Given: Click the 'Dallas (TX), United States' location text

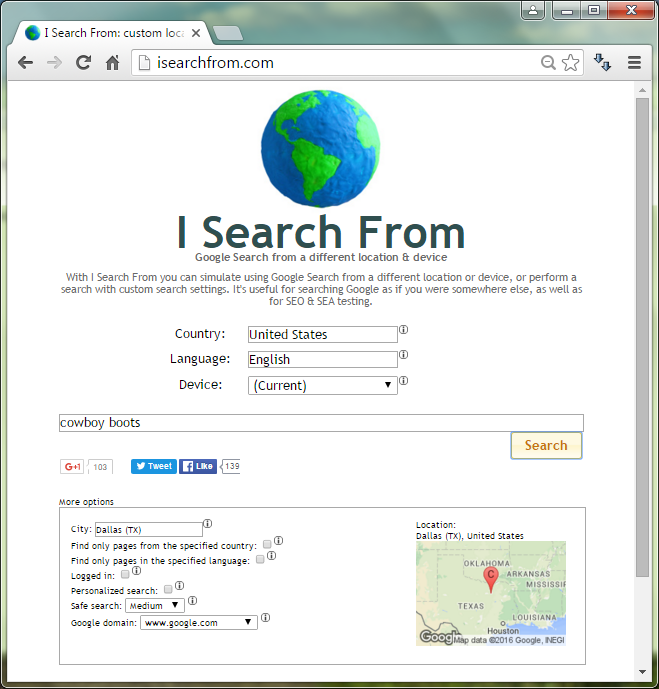Looking at the screenshot, I should (470, 536).
